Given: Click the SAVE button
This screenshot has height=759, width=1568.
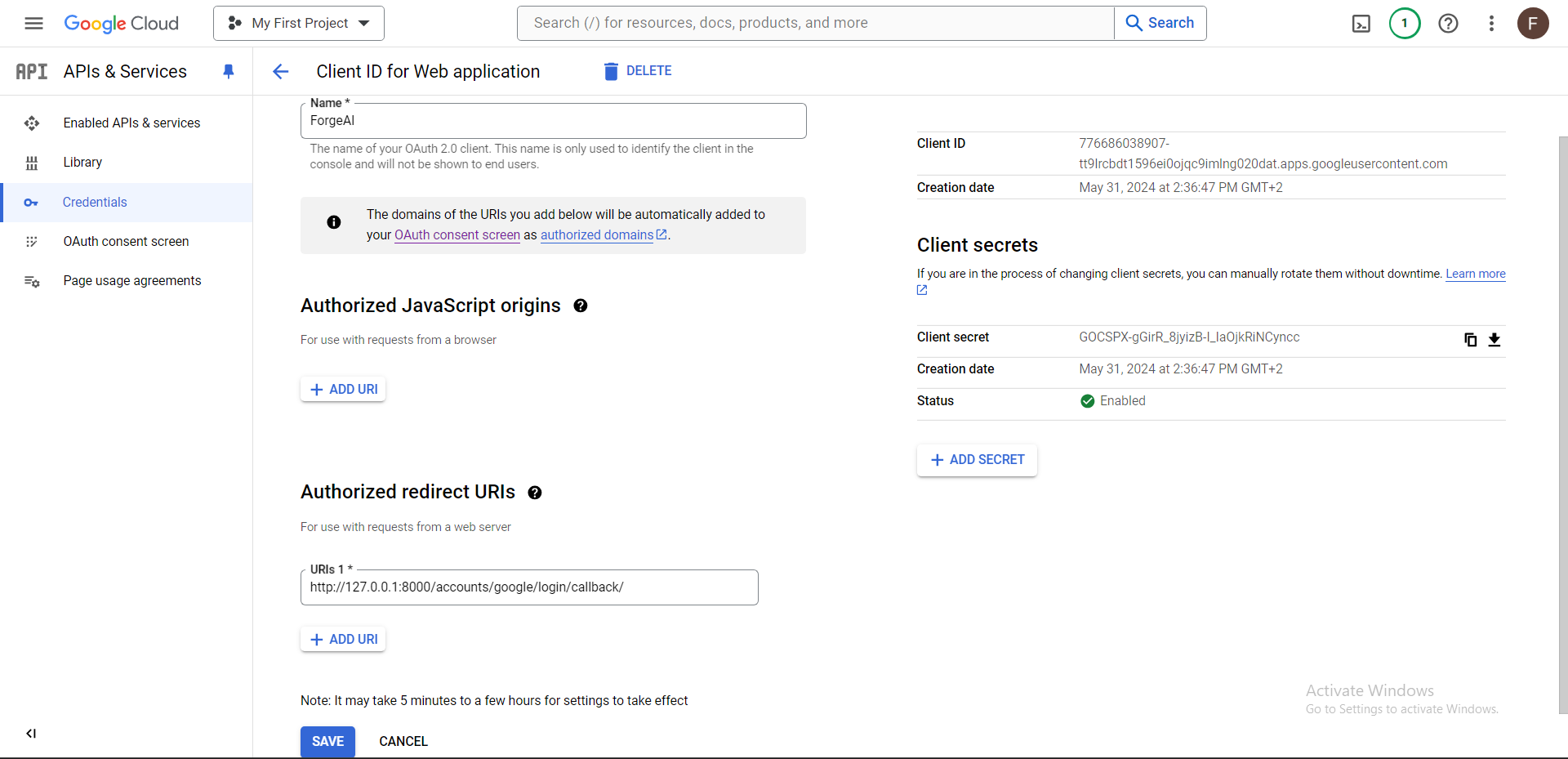Looking at the screenshot, I should 327,741.
